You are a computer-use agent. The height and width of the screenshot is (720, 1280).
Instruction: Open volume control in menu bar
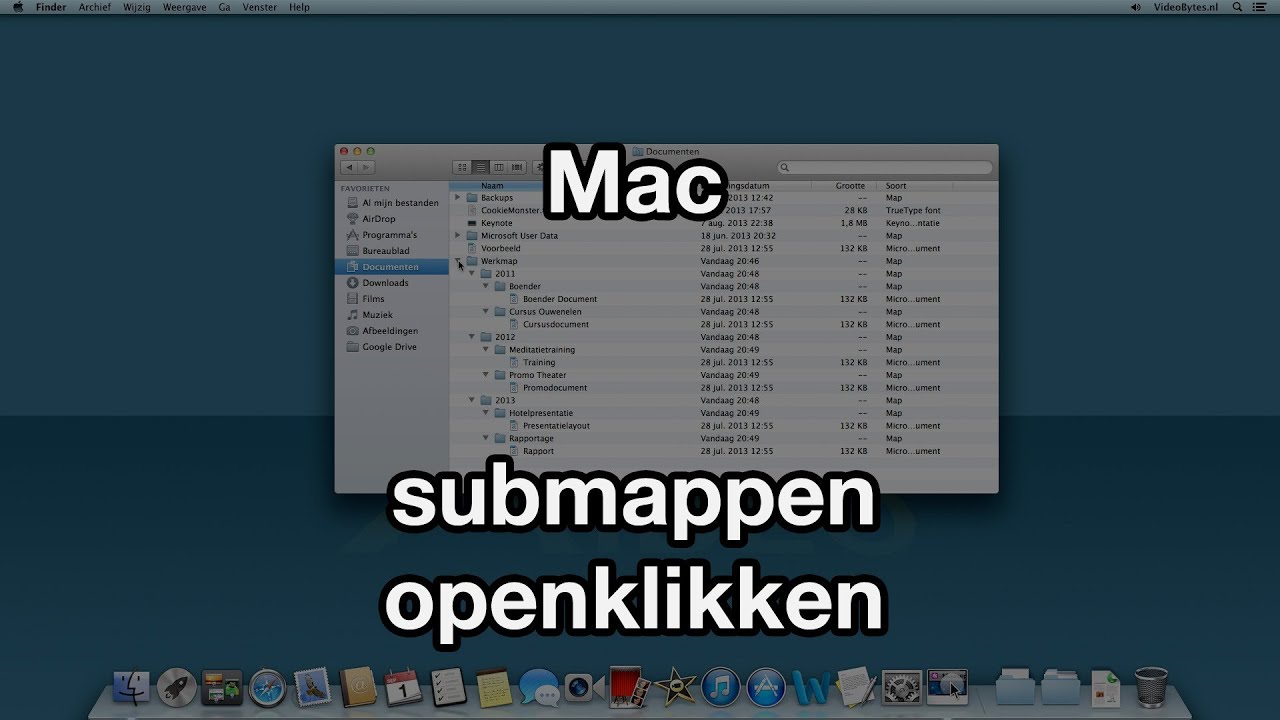coord(1135,7)
